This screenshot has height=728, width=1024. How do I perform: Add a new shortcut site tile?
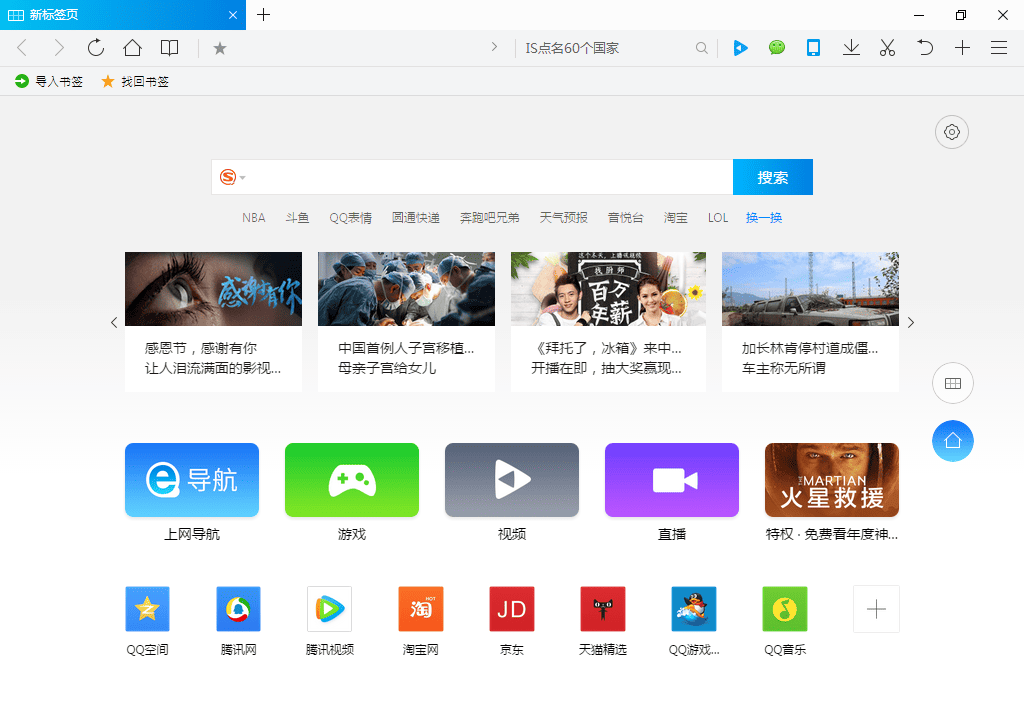click(876, 609)
